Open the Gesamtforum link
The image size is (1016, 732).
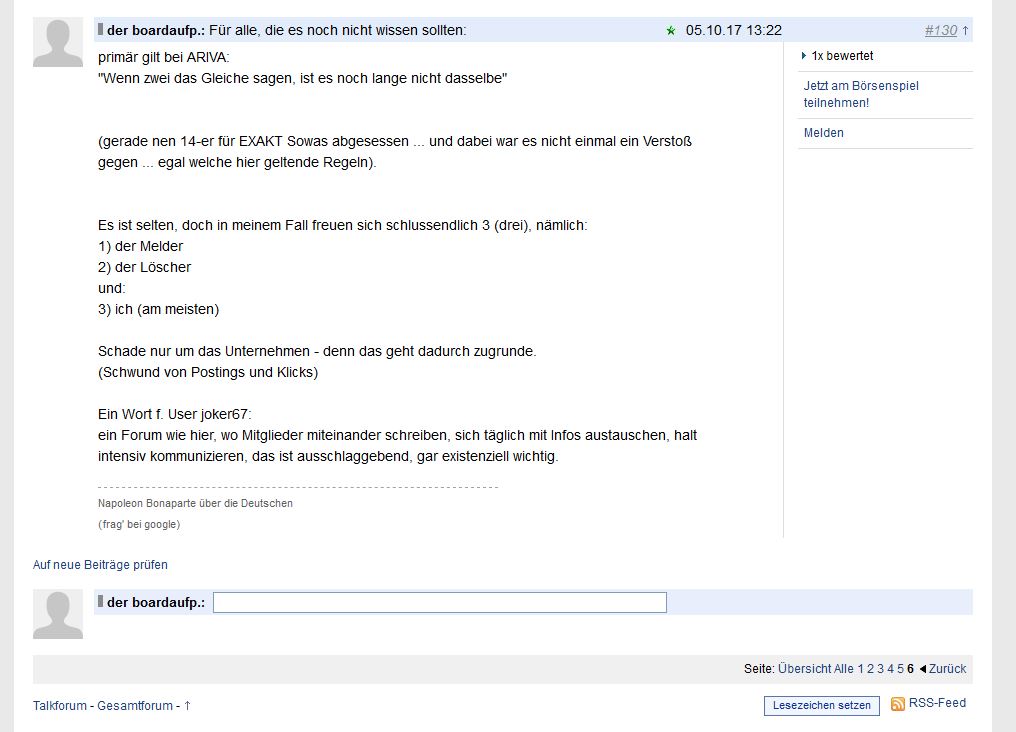(x=136, y=705)
